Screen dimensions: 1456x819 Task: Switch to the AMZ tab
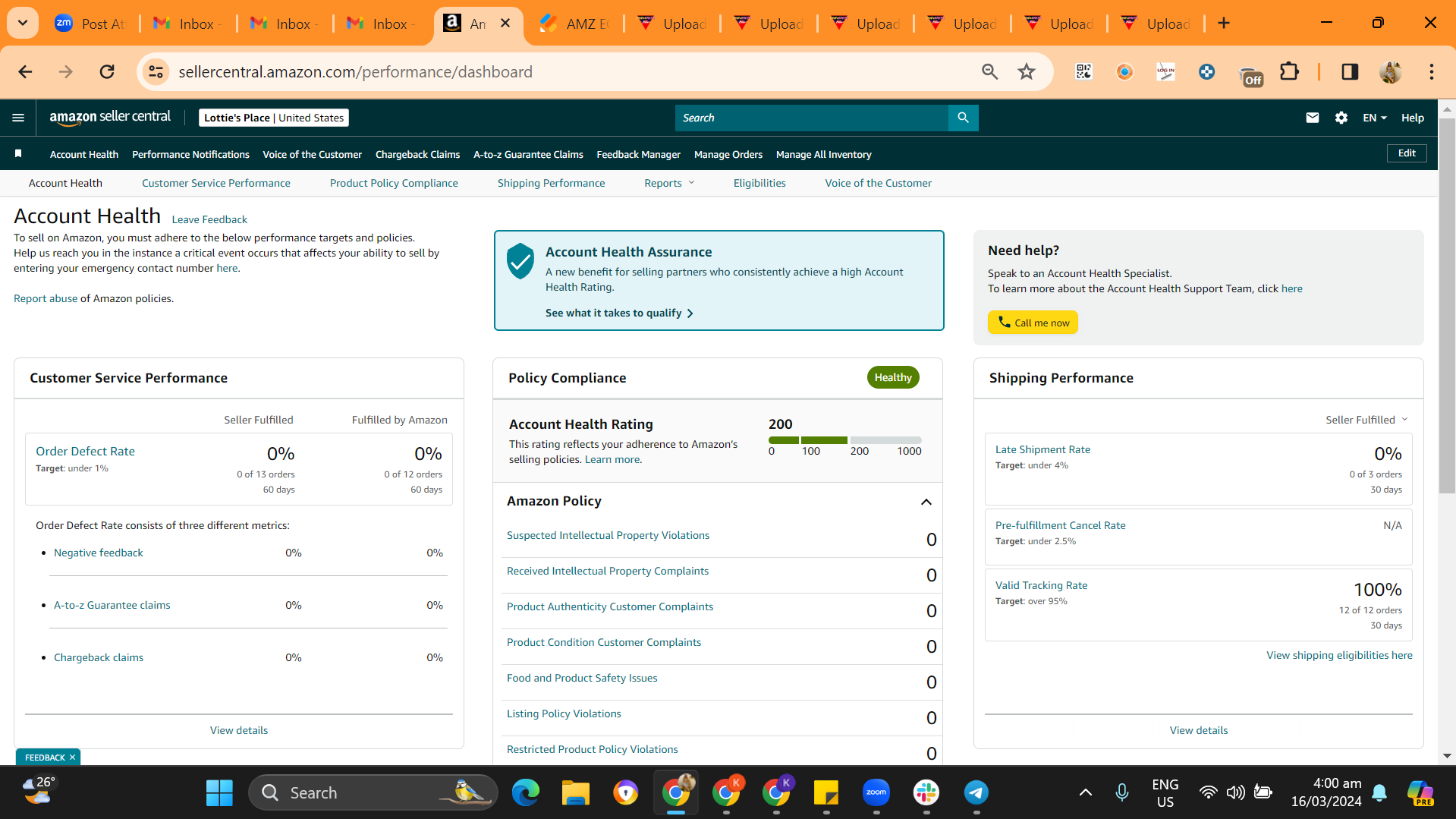(x=575, y=24)
